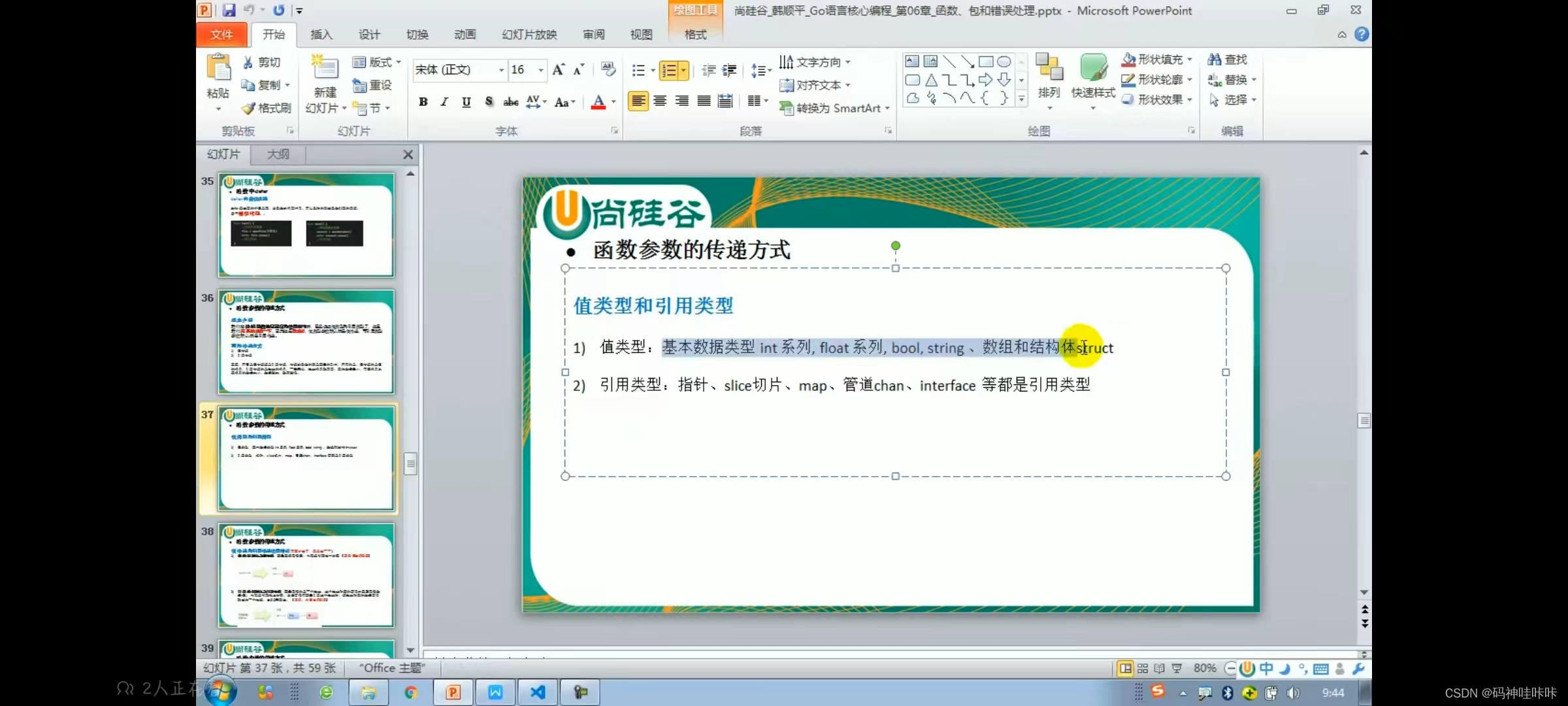Switch to Reading view in the status bar

(x=1160, y=668)
